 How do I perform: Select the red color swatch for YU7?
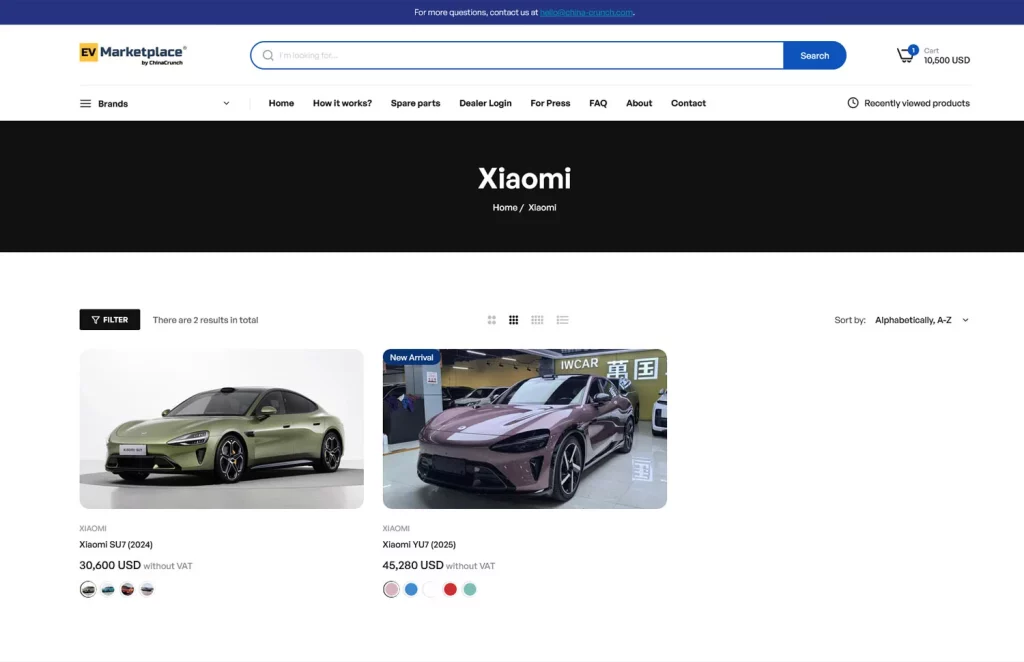(450, 590)
